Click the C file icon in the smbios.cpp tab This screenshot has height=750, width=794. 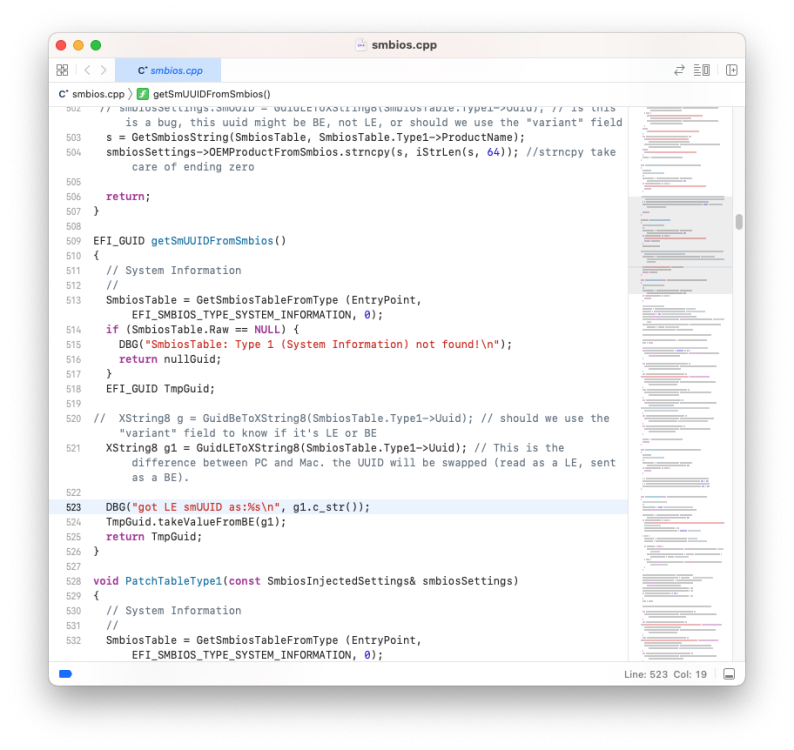click(142, 70)
